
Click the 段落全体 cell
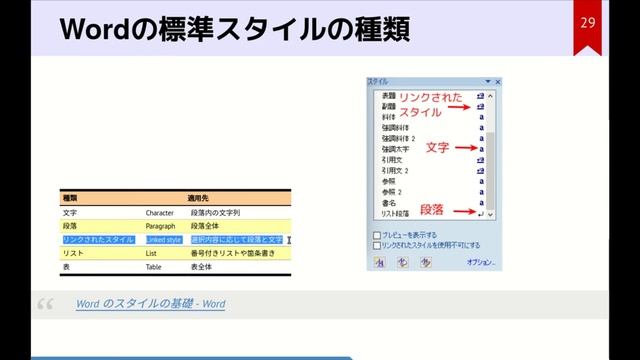point(205,226)
